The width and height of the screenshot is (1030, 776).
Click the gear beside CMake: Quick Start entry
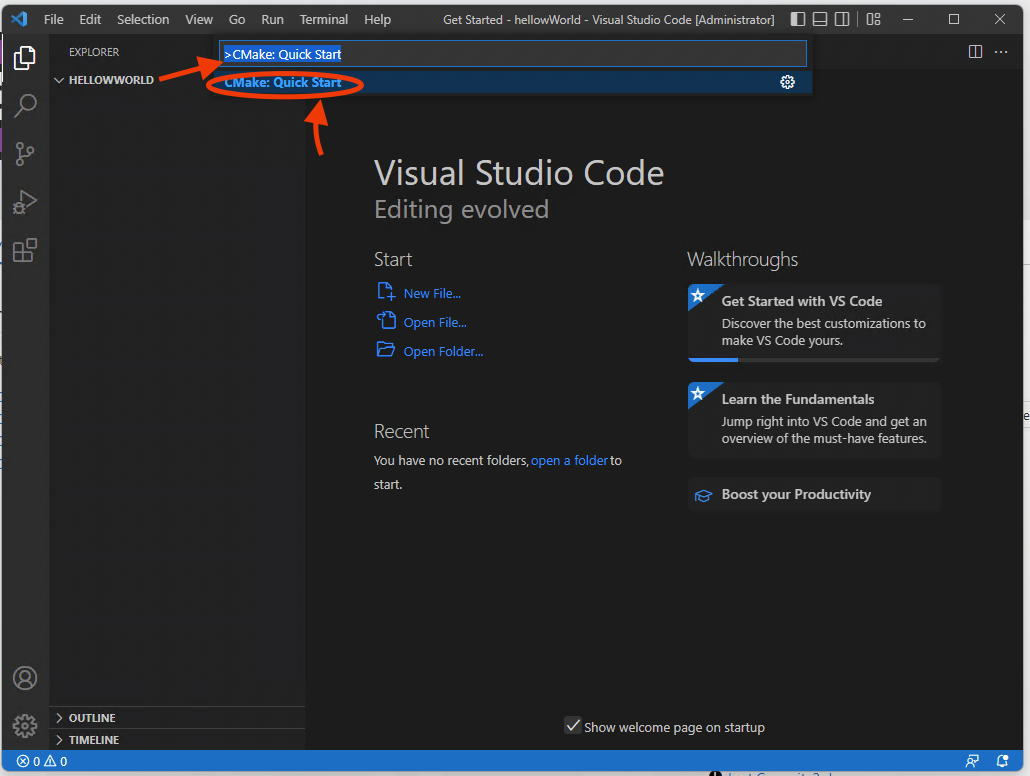coord(788,82)
